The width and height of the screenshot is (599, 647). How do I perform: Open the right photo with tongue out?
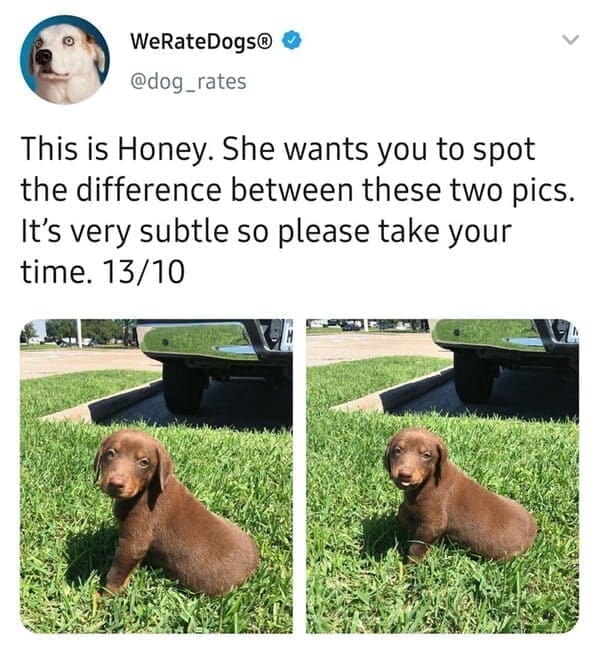point(442,476)
